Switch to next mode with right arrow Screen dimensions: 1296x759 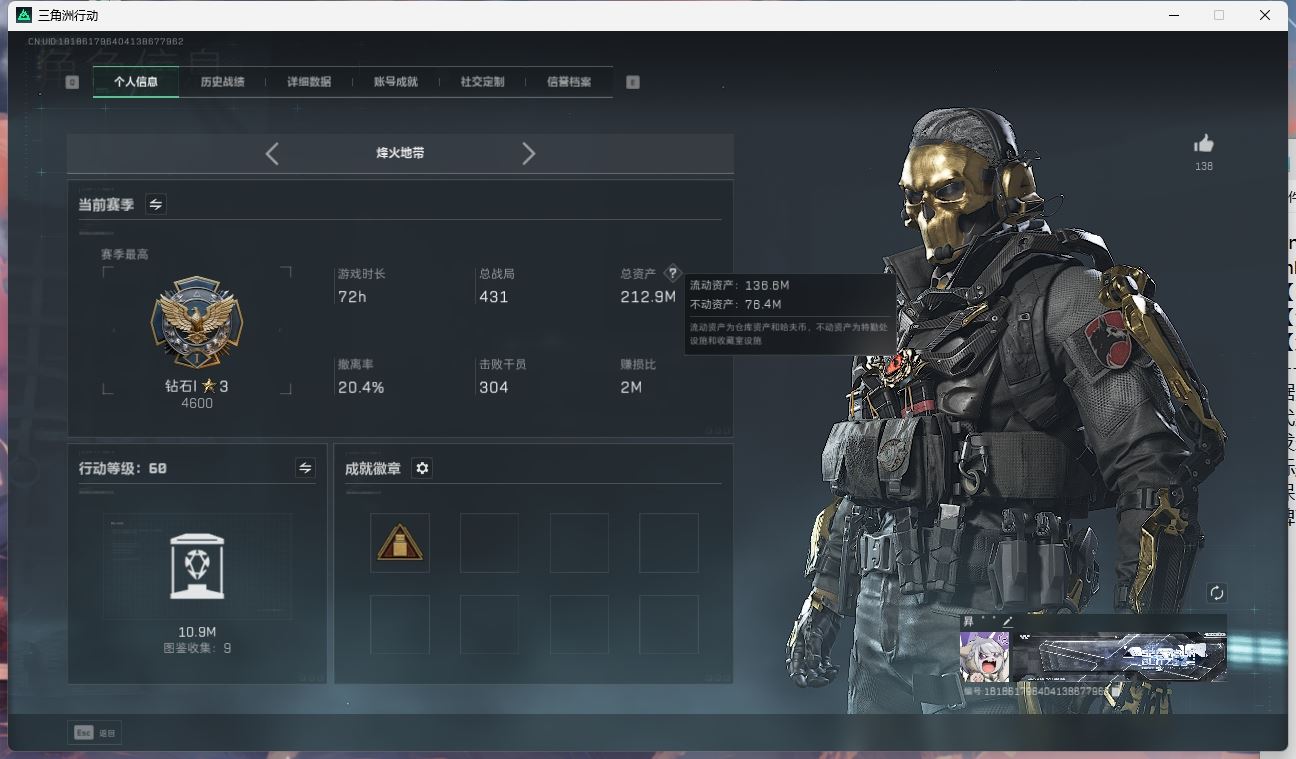click(x=528, y=153)
